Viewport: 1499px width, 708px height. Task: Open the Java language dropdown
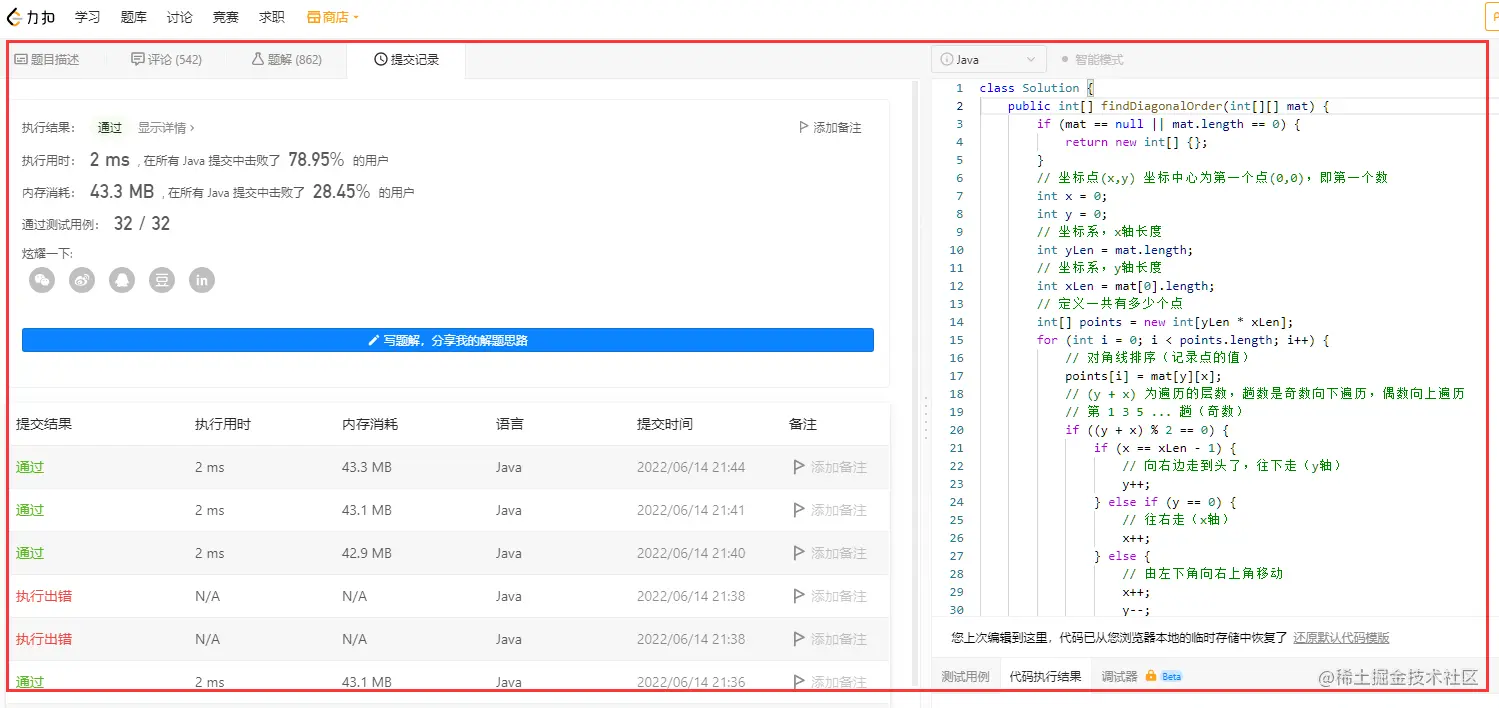tap(990, 60)
